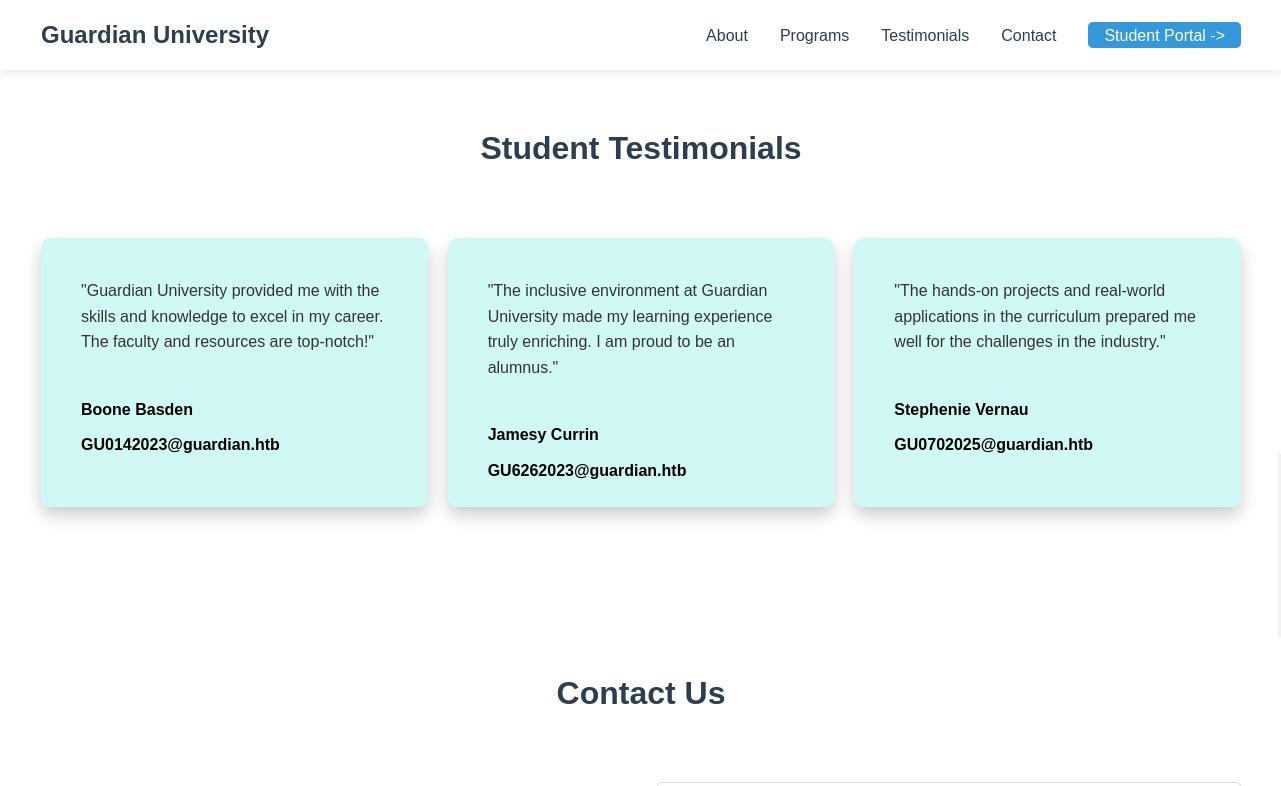Select Jamesy Currin's email address
Viewport: 1281px width, 786px height.
pos(586,470)
